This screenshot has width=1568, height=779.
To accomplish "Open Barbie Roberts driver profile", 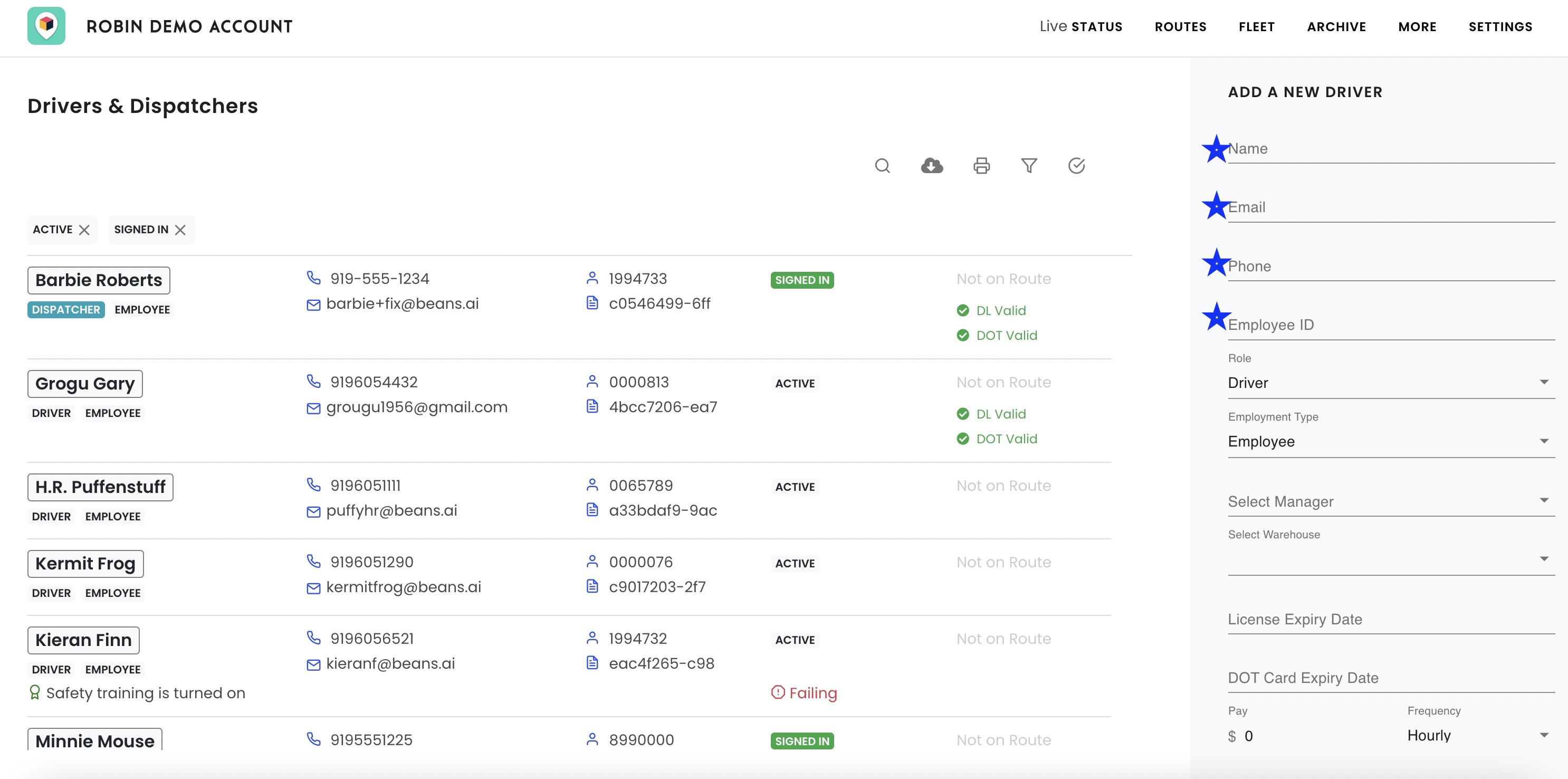I will tap(99, 280).
